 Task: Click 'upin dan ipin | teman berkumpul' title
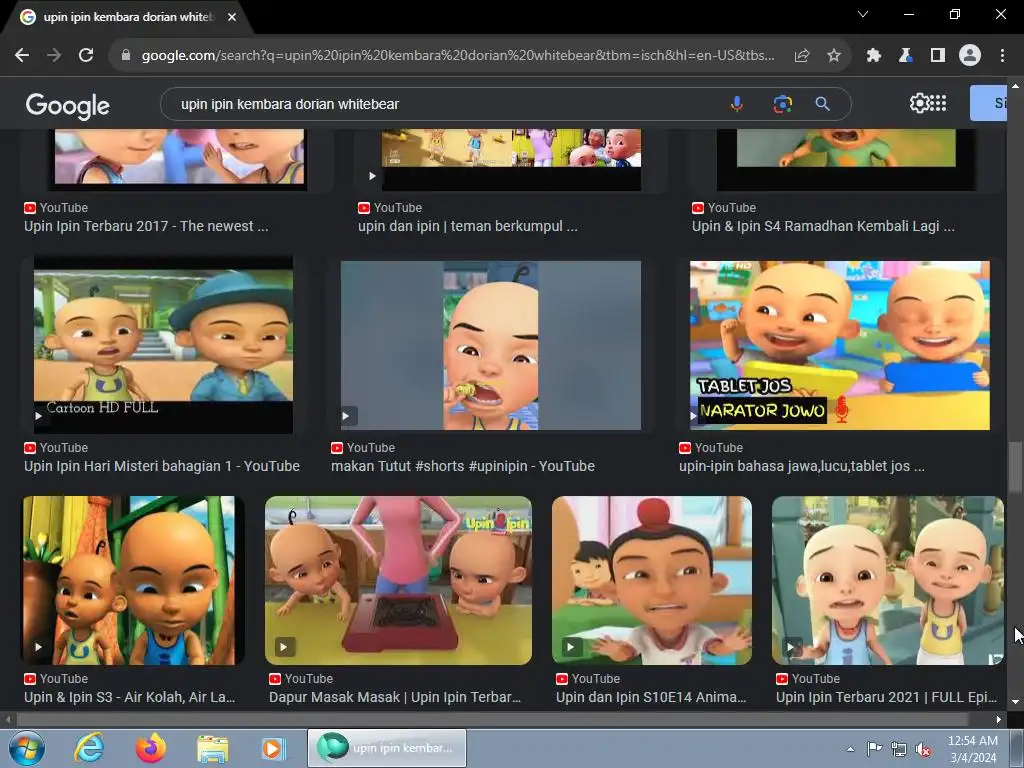click(468, 226)
